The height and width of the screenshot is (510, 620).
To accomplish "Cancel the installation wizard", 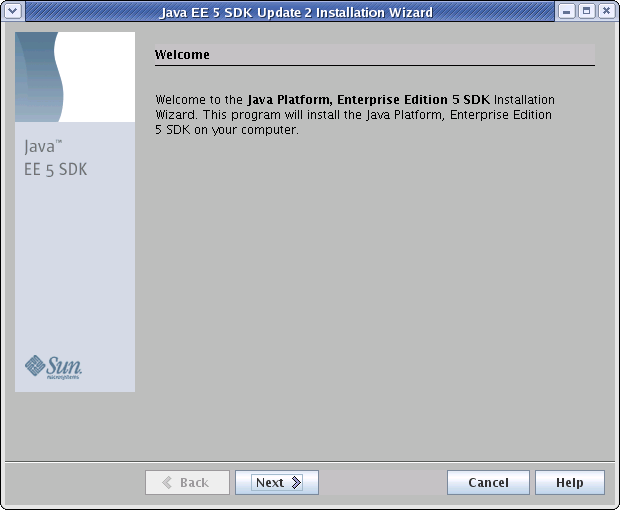I will 488,482.
